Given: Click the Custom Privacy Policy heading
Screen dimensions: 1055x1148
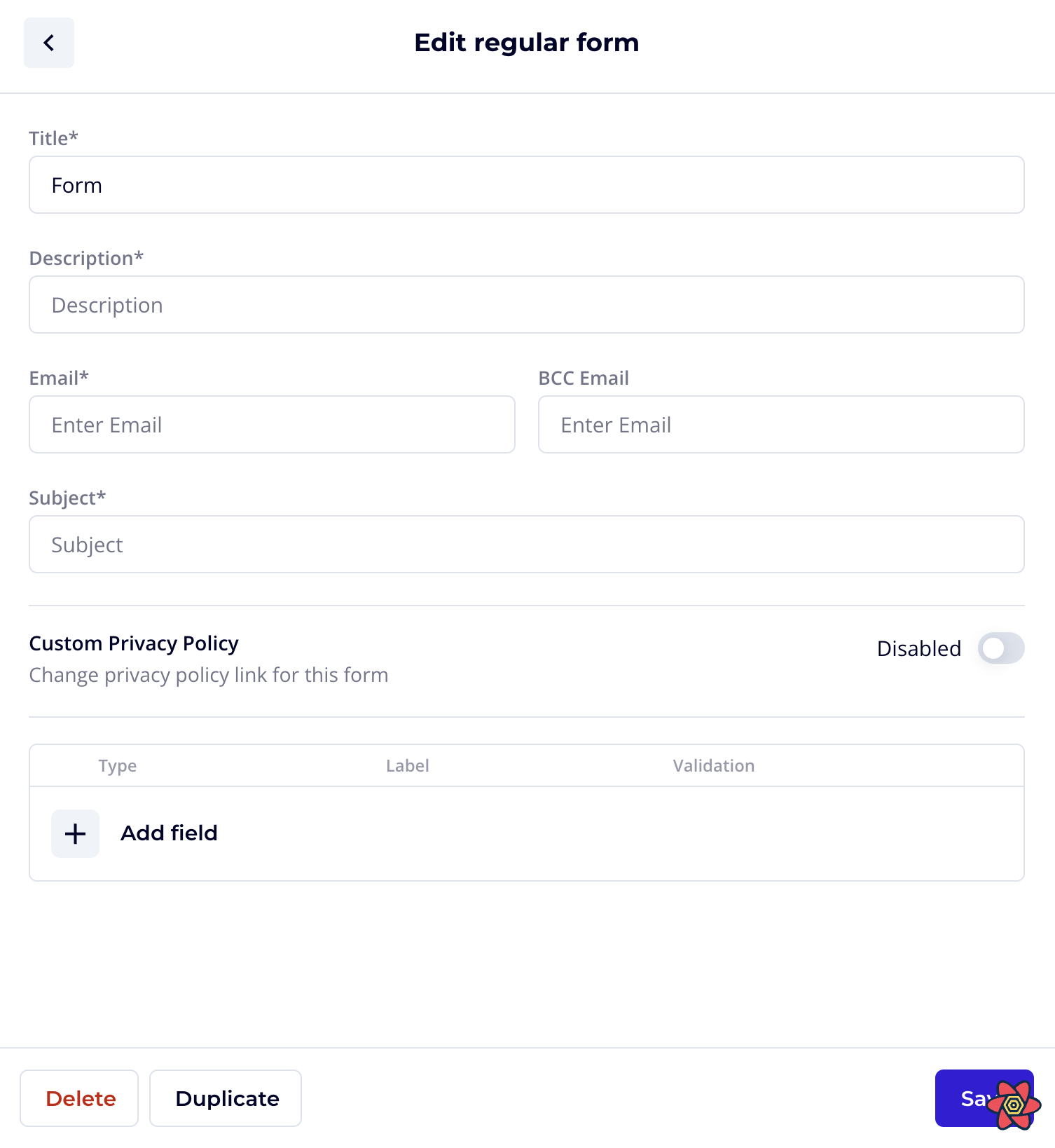Looking at the screenshot, I should (x=134, y=643).
